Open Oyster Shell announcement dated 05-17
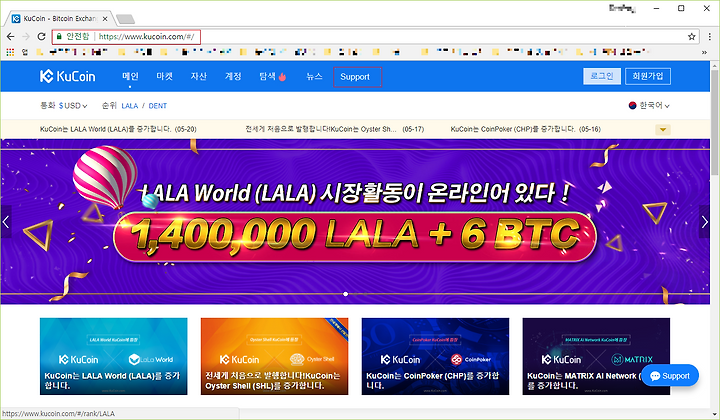This screenshot has height=420, width=720. click(335, 129)
